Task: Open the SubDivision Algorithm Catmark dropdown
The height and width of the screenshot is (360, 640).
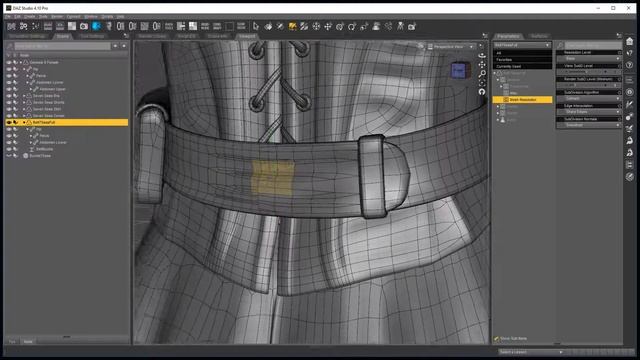Action: 589,98
